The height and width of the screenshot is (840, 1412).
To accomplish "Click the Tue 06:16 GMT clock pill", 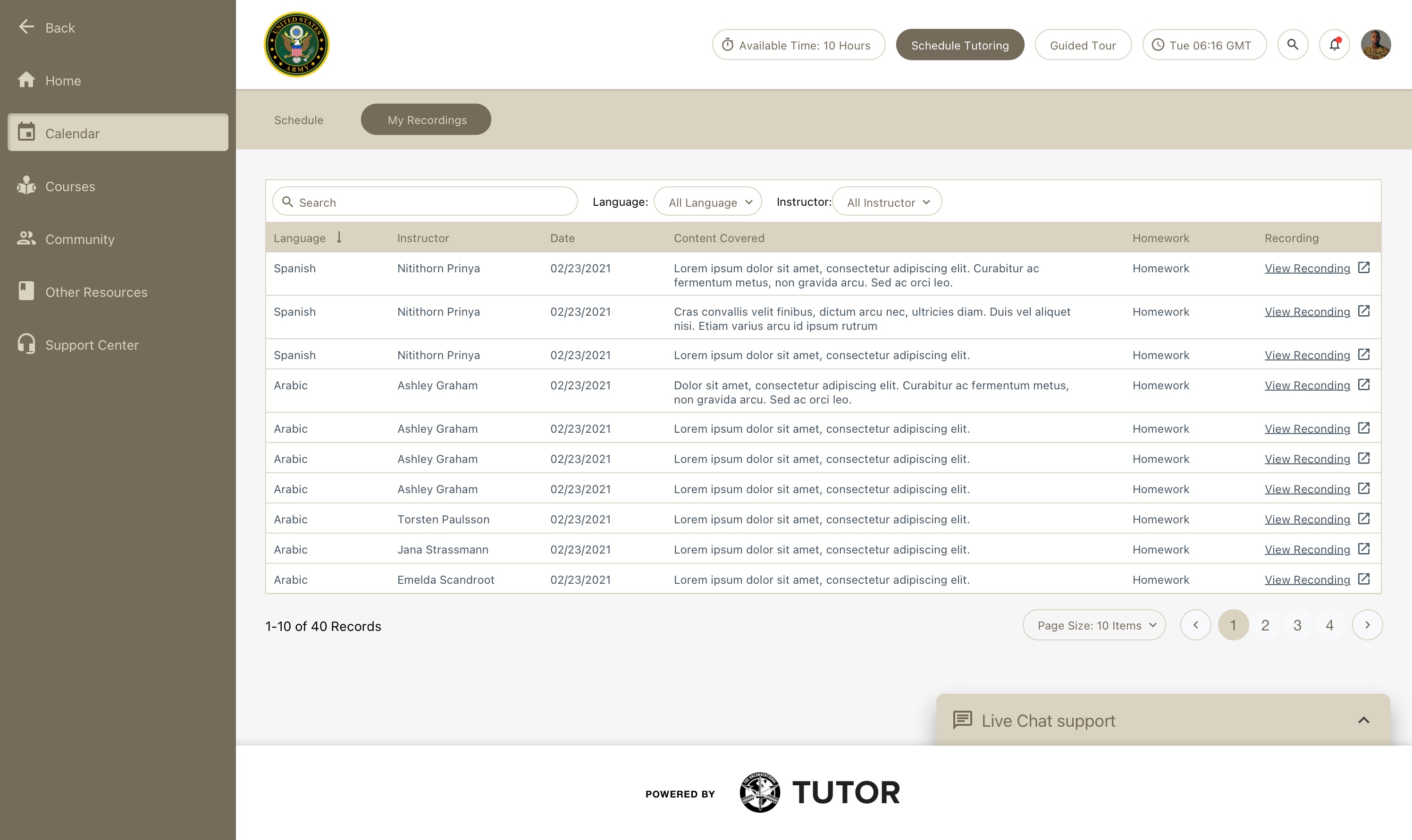I will coord(1204,45).
